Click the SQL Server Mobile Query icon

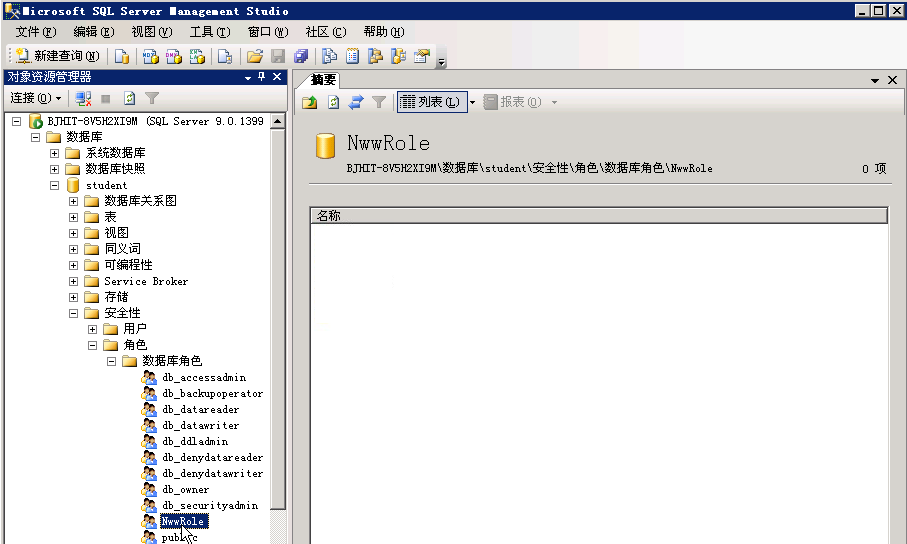click(x=225, y=56)
